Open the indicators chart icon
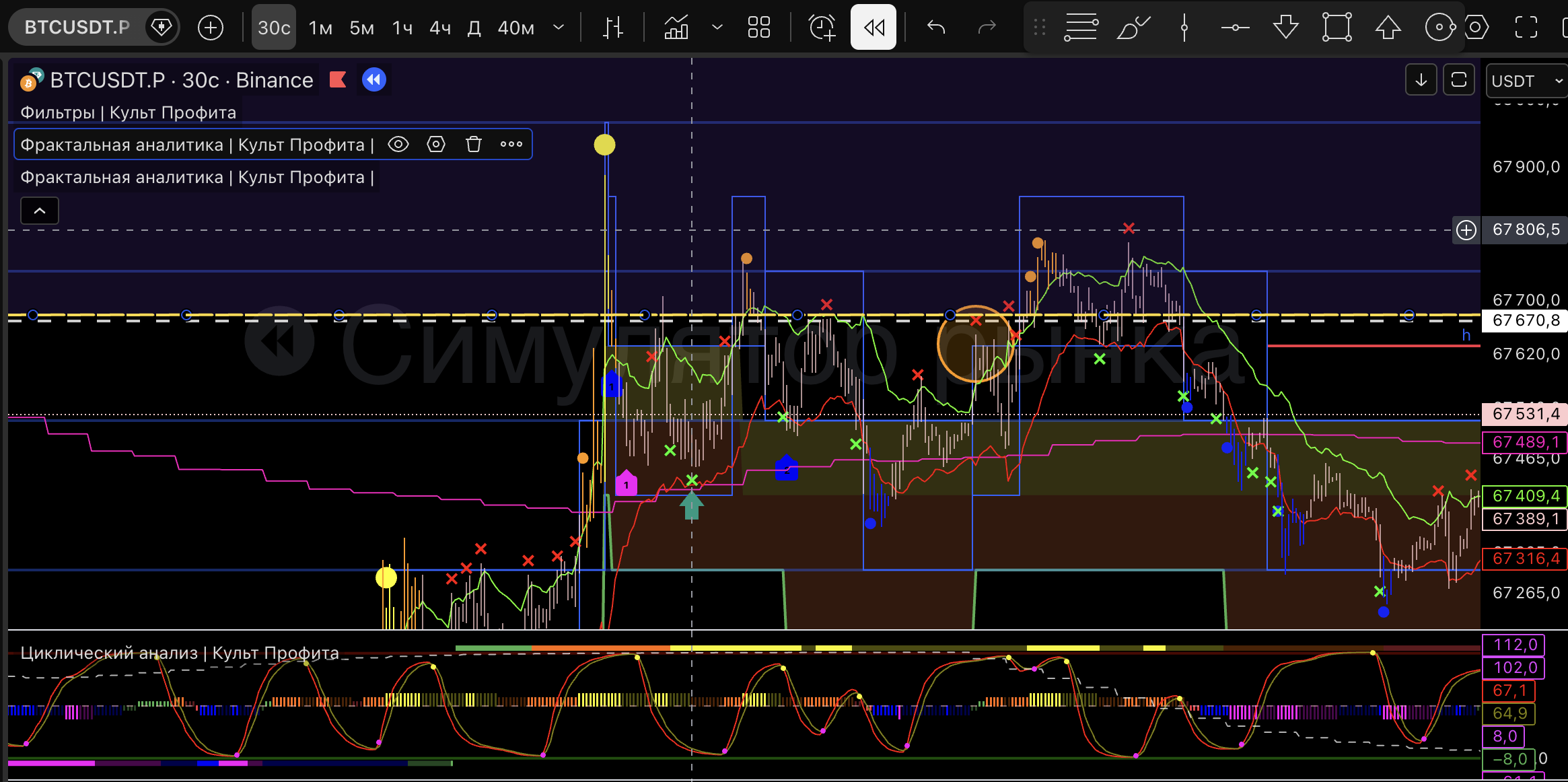 pyautogui.click(x=676, y=28)
